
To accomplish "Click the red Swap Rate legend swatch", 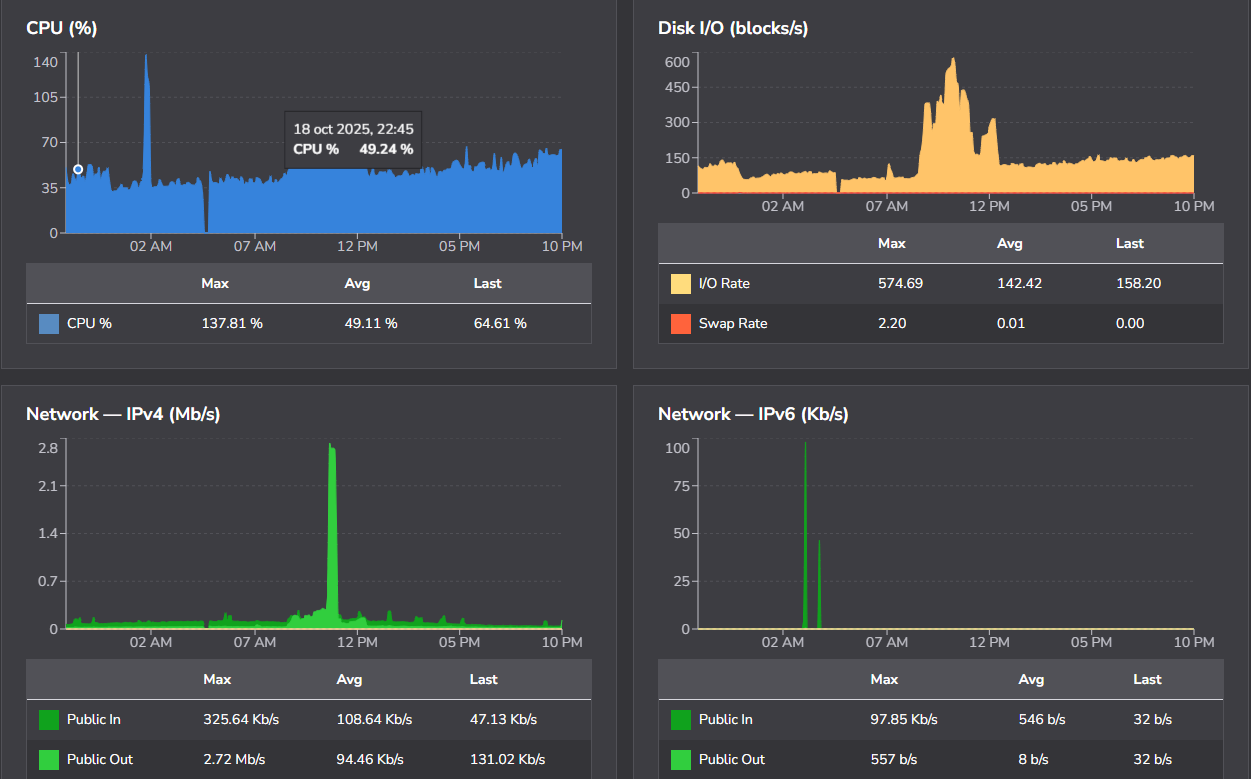I will tap(681, 324).
